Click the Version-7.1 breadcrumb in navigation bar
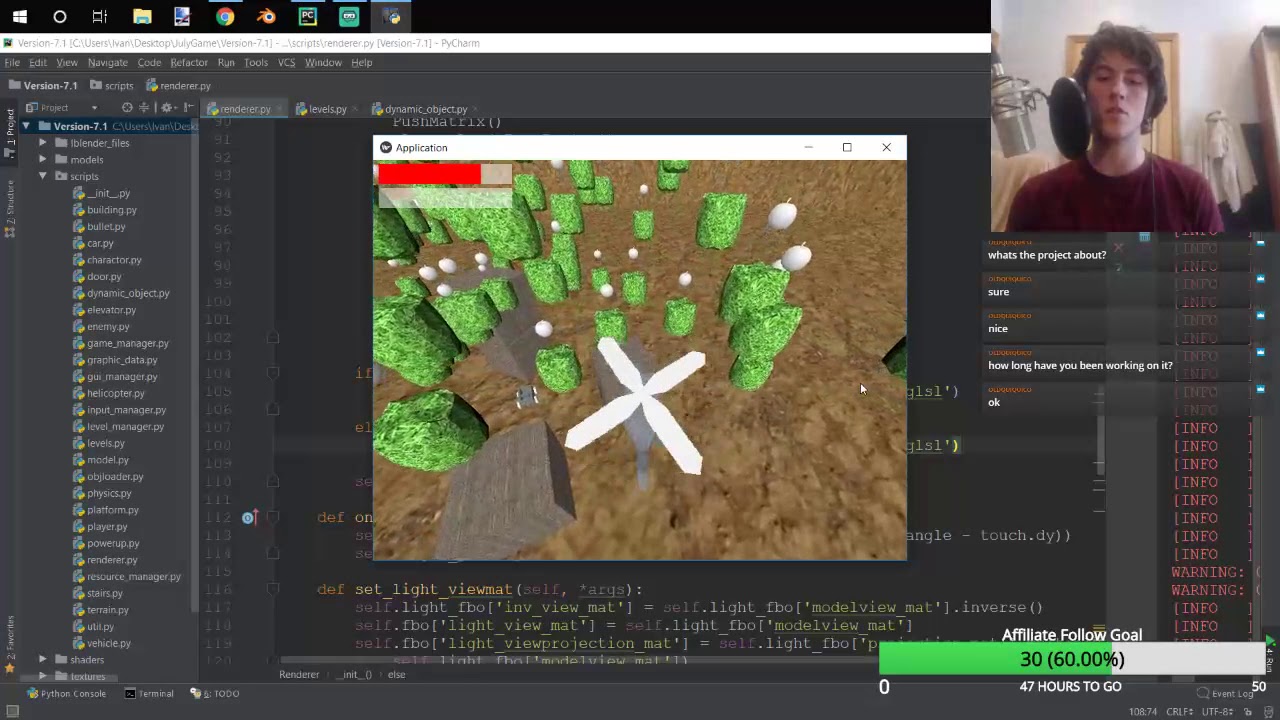1280x720 pixels. click(x=43, y=86)
